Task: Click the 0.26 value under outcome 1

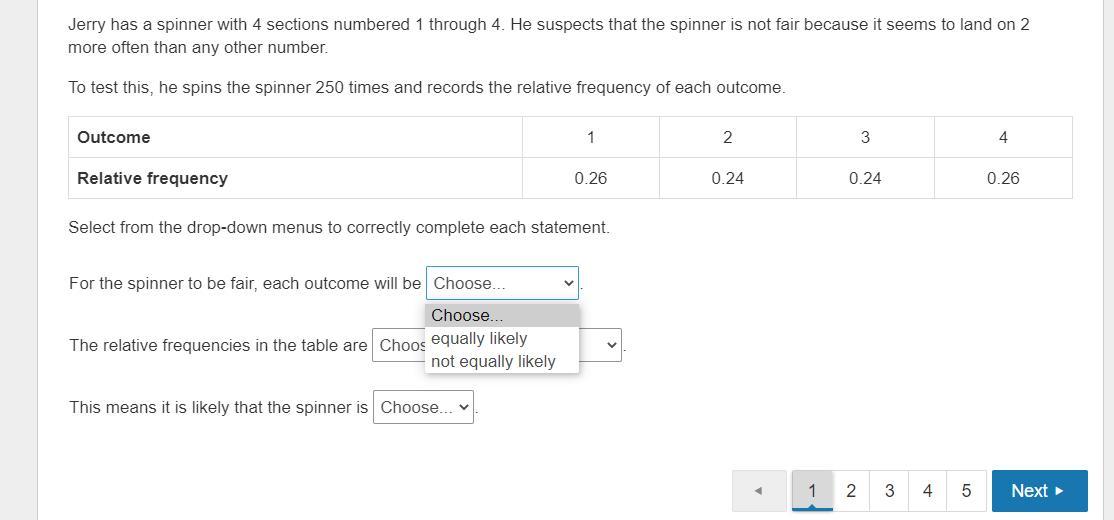Action: point(591,178)
